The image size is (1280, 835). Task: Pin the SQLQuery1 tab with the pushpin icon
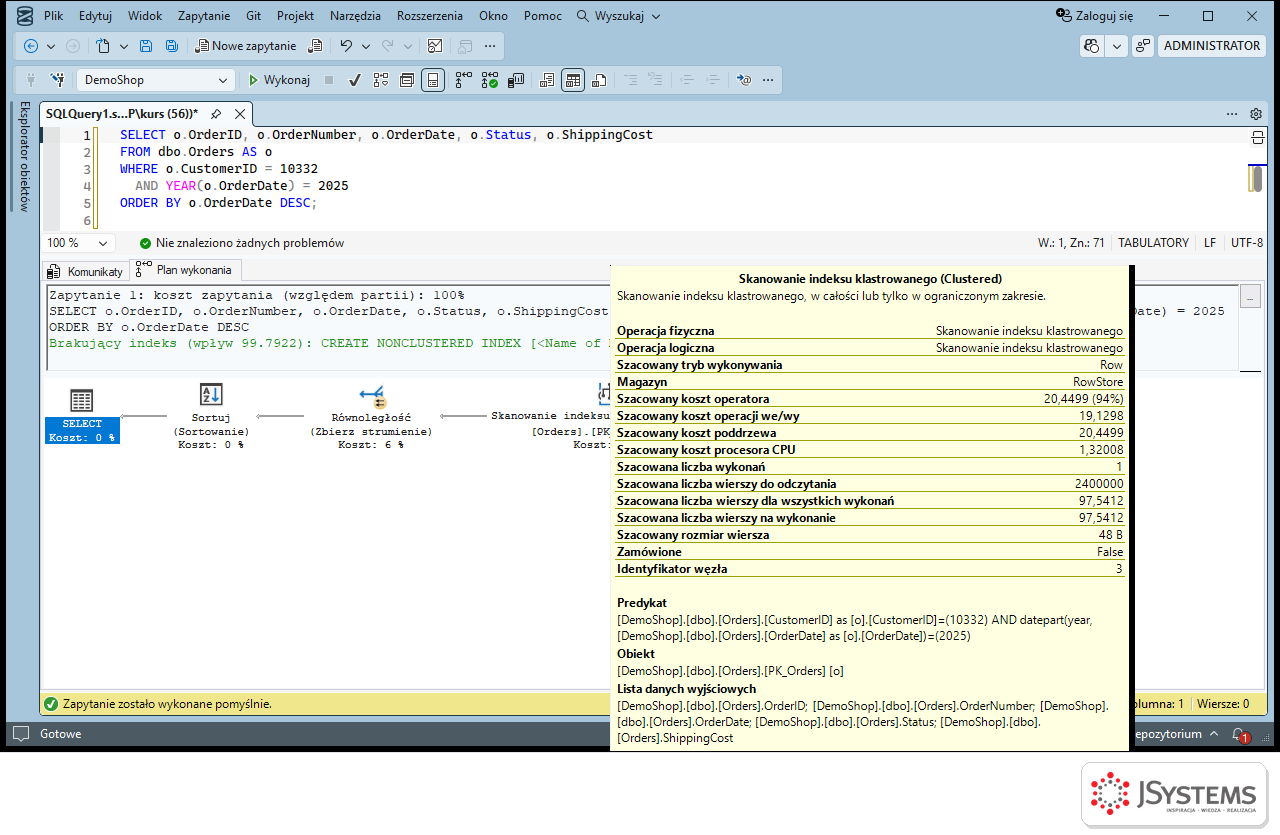(215, 114)
